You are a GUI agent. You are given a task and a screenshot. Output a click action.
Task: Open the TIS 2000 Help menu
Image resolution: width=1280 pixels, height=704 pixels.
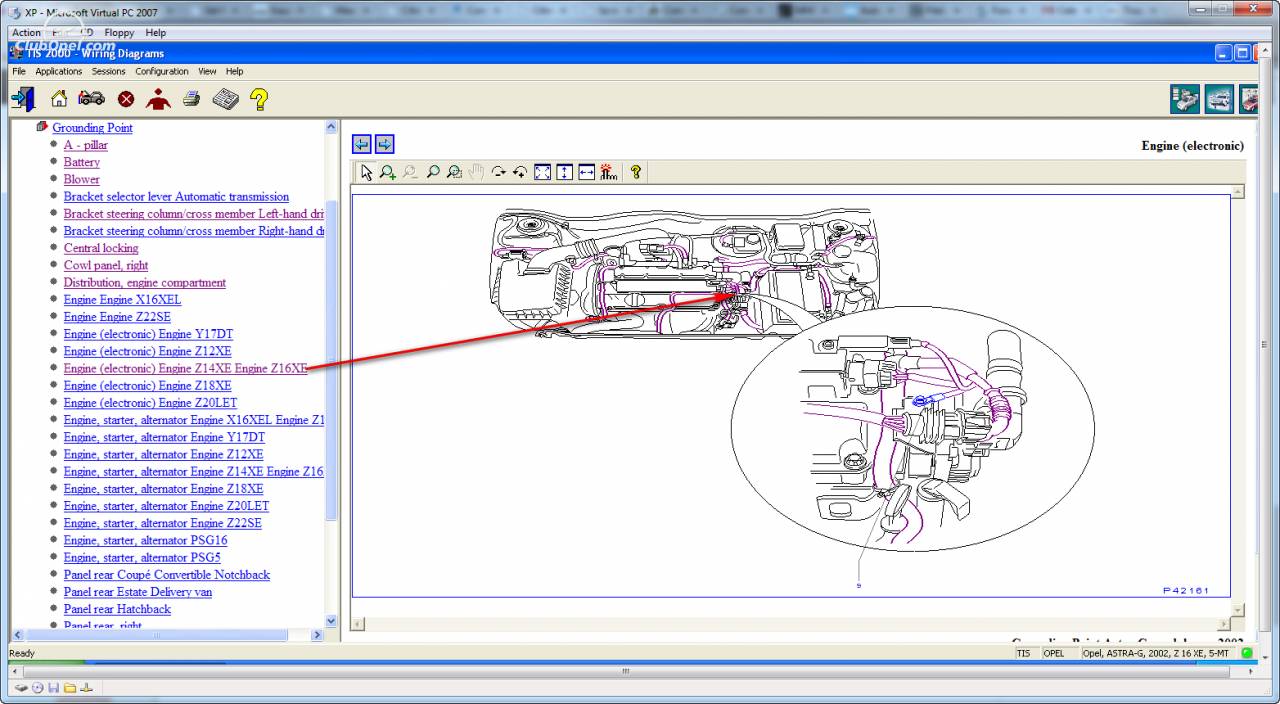(234, 71)
